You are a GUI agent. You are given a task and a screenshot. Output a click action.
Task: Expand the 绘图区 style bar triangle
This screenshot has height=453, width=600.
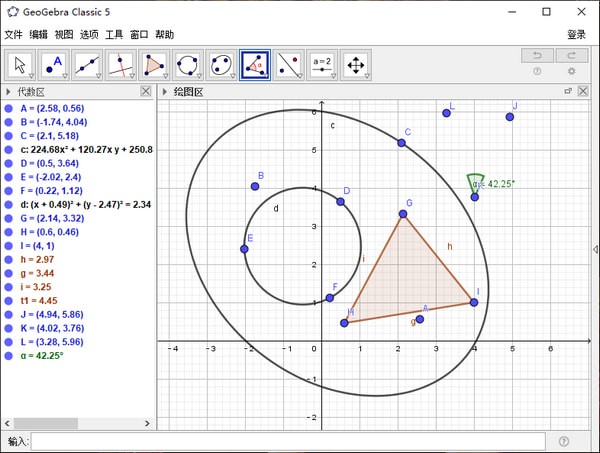(165, 92)
